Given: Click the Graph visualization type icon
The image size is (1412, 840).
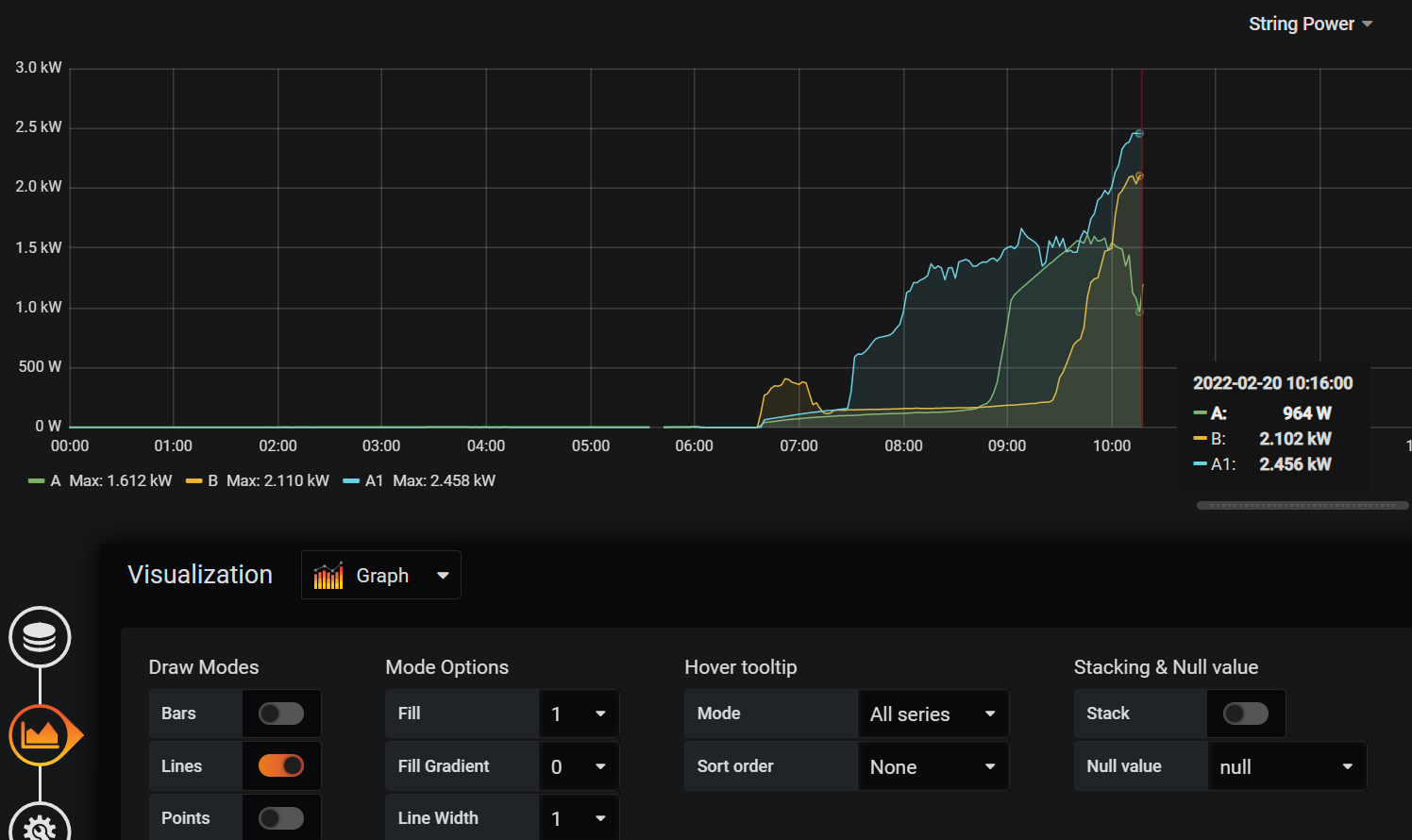Looking at the screenshot, I should click(x=328, y=575).
